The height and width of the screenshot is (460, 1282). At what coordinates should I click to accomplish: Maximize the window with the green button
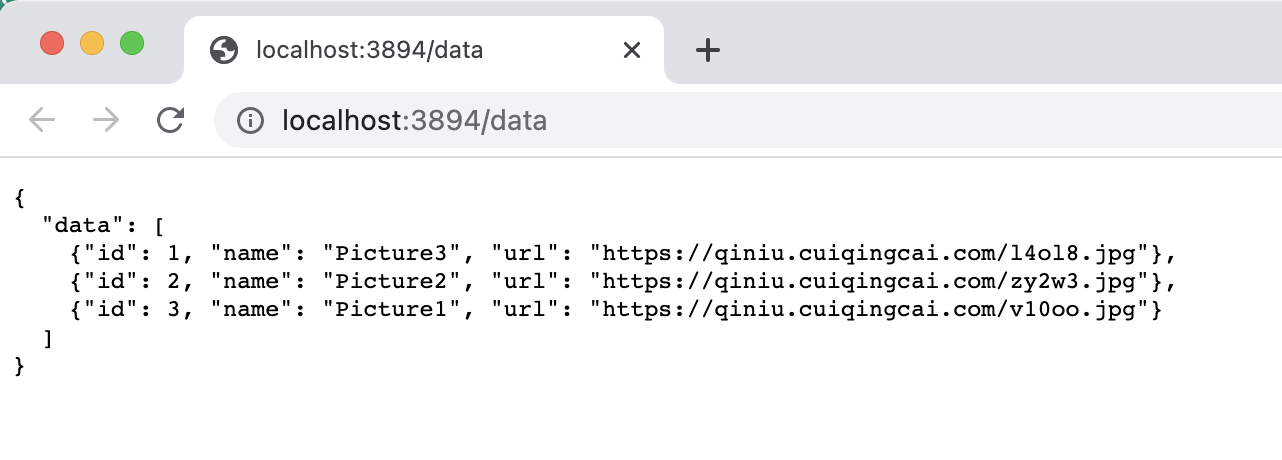click(132, 43)
